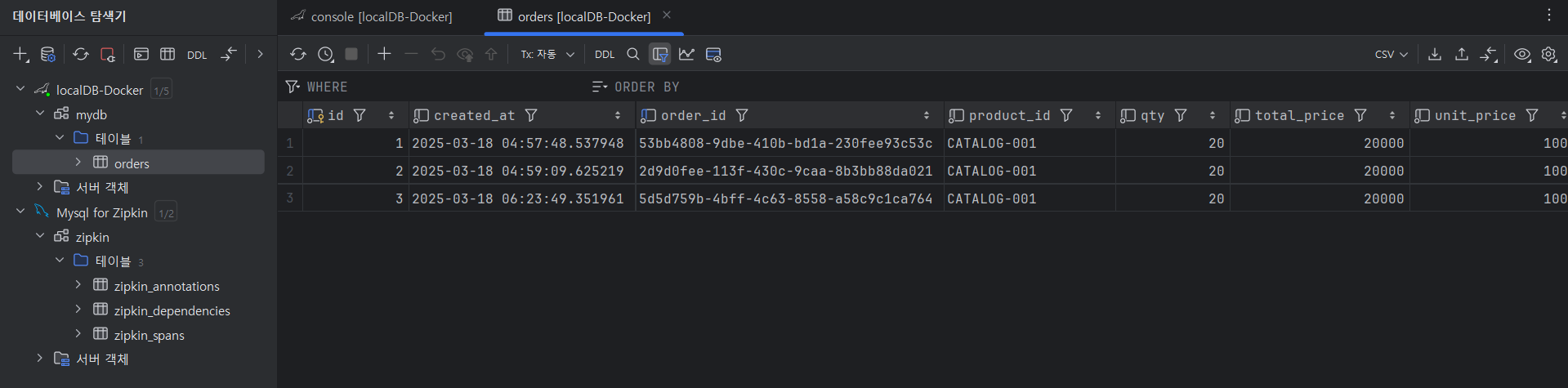The image size is (1568, 388).
Task: Open the DDL view in grid toolbar
Action: [x=605, y=55]
